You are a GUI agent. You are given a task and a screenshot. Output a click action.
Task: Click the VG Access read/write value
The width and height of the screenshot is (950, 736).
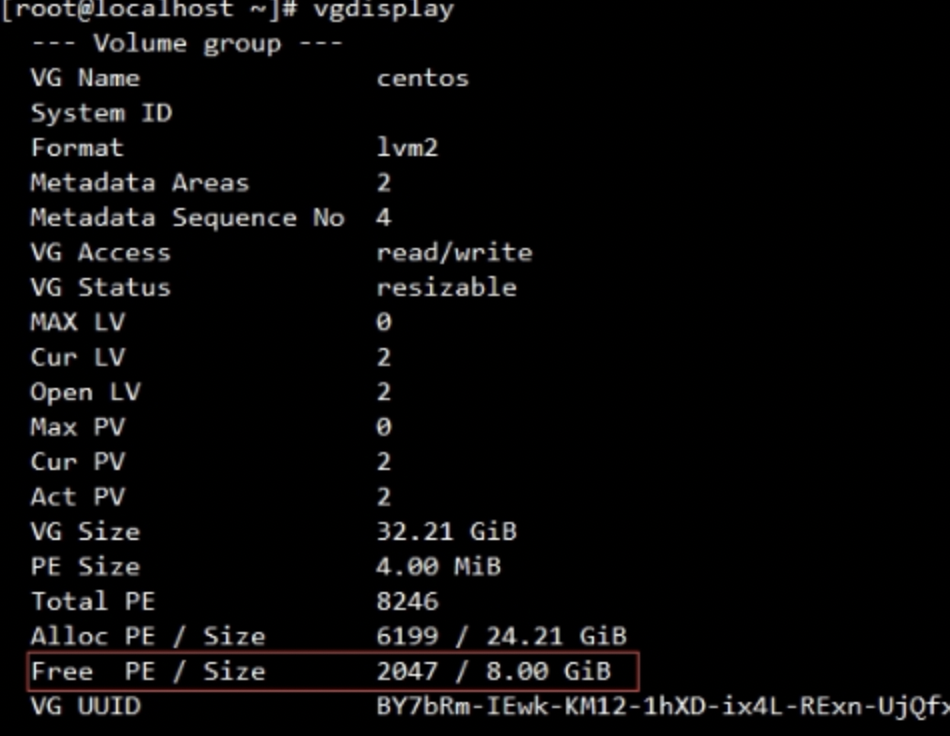click(x=454, y=253)
